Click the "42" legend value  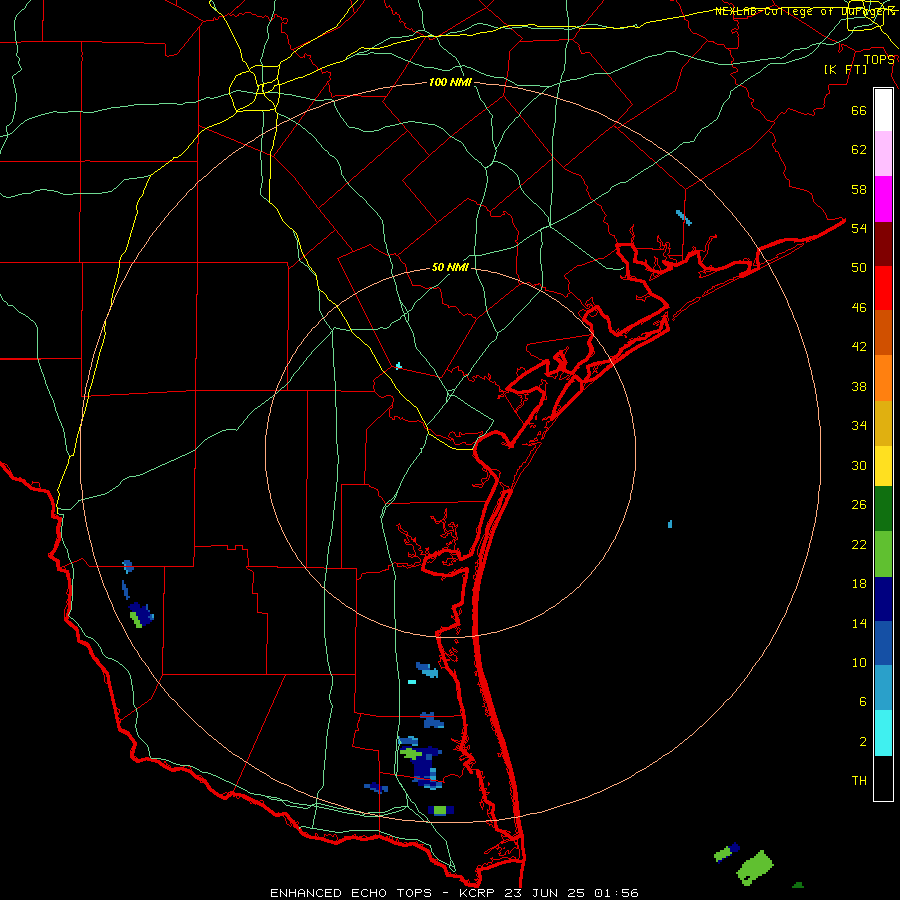(x=859, y=346)
